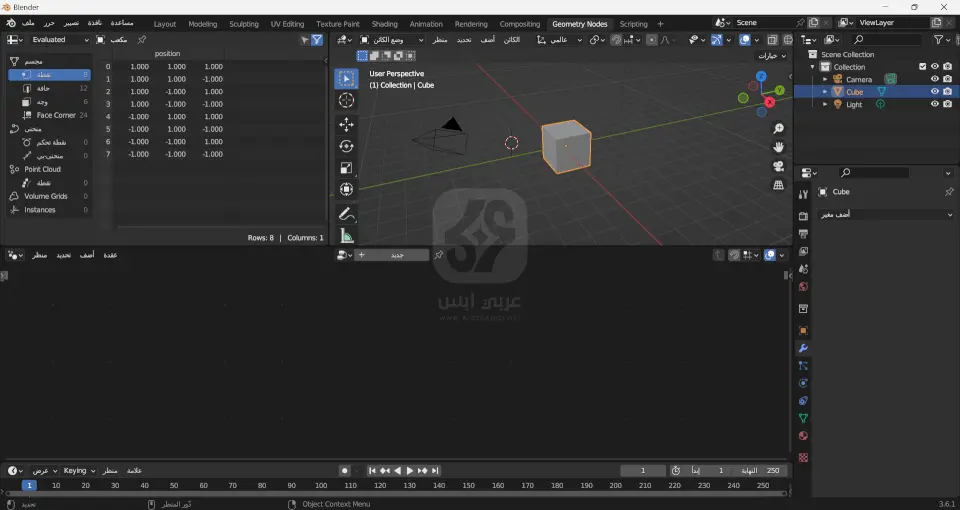
Task: Select the 3D Cursor tool
Action: [x=346, y=100]
